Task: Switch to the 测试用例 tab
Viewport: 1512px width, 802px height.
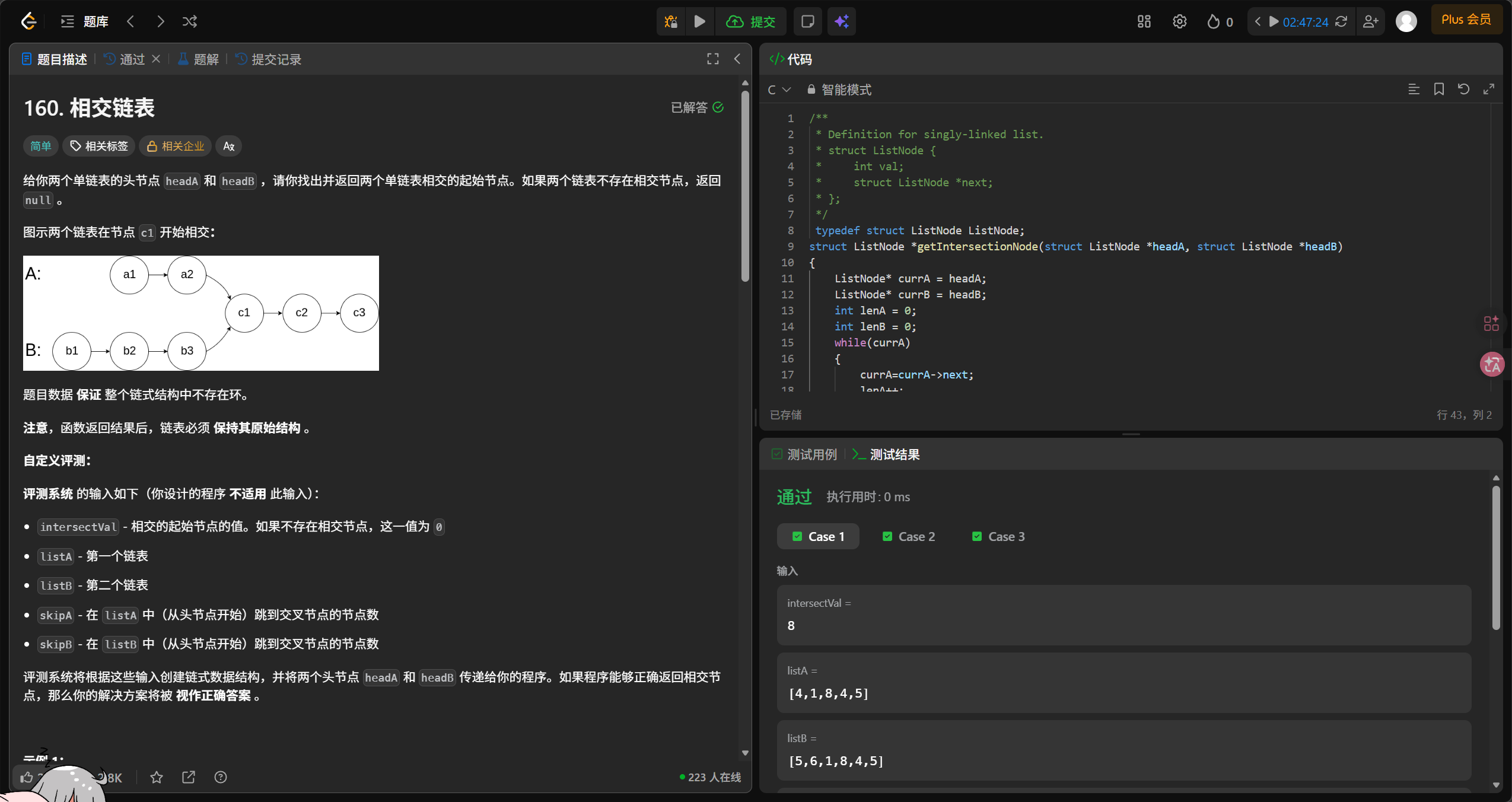Action: (x=804, y=454)
